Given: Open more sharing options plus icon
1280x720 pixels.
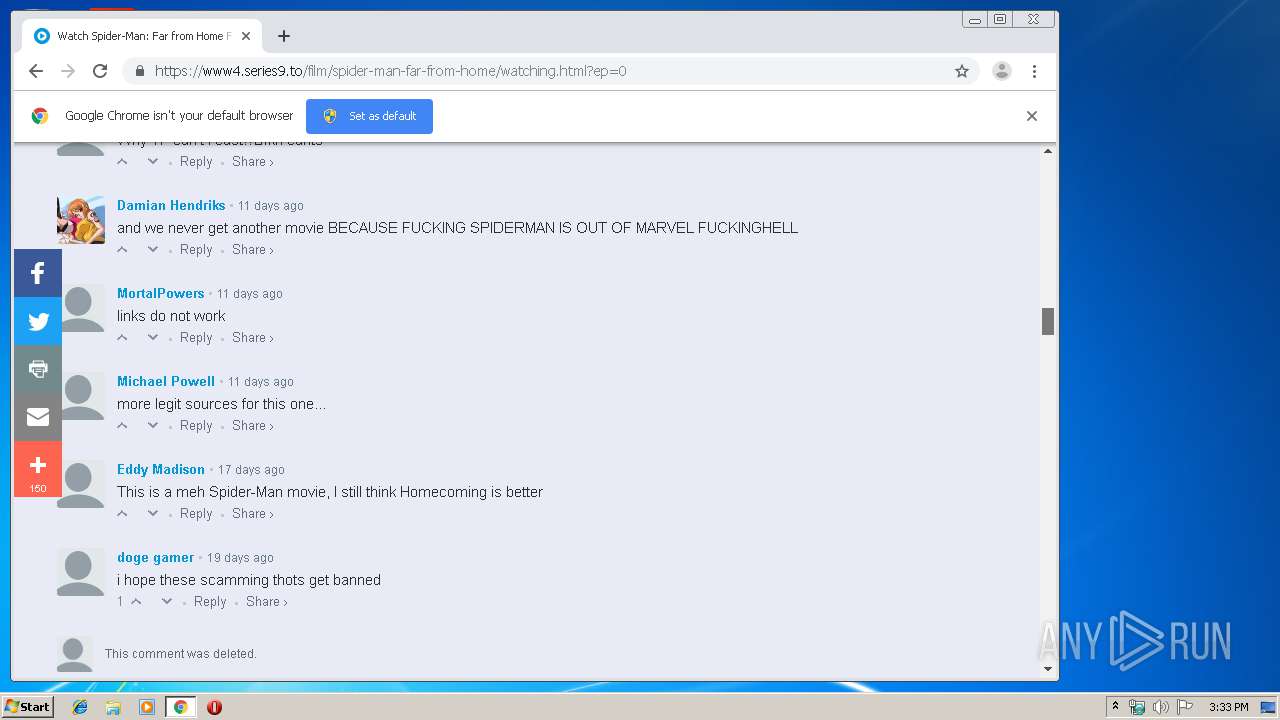Looking at the screenshot, I should point(38,469).
